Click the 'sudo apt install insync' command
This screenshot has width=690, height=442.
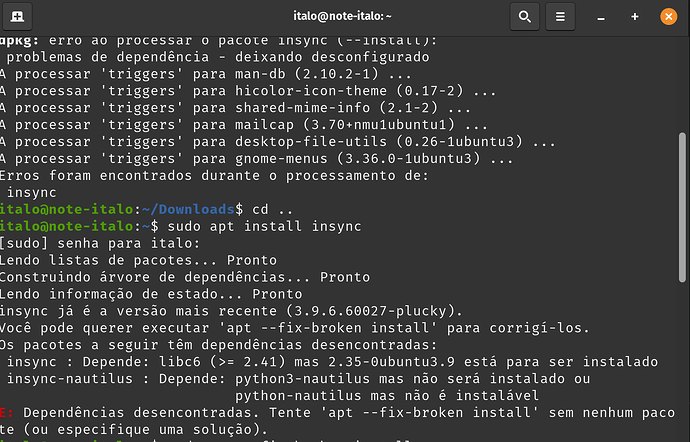(264, 226)
